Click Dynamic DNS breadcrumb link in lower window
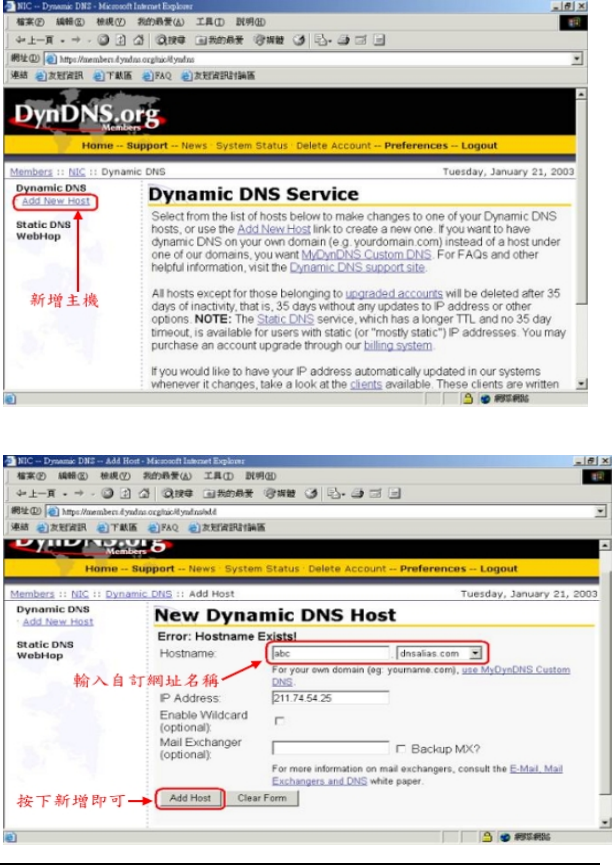Screen dimensions: 612x865 pyautogui.click(x=139, y=594)
